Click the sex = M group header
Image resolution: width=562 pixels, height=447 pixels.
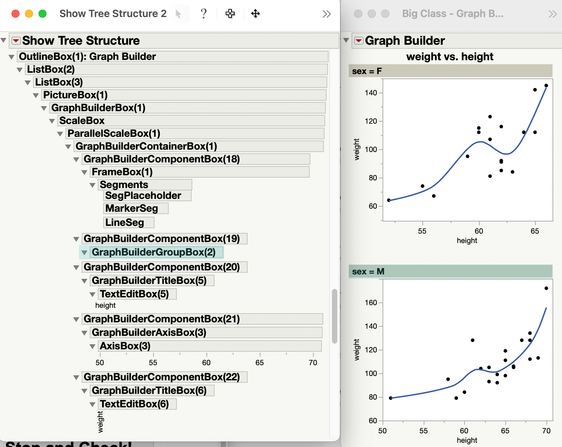pyautogui.click(x=451, y=271)
